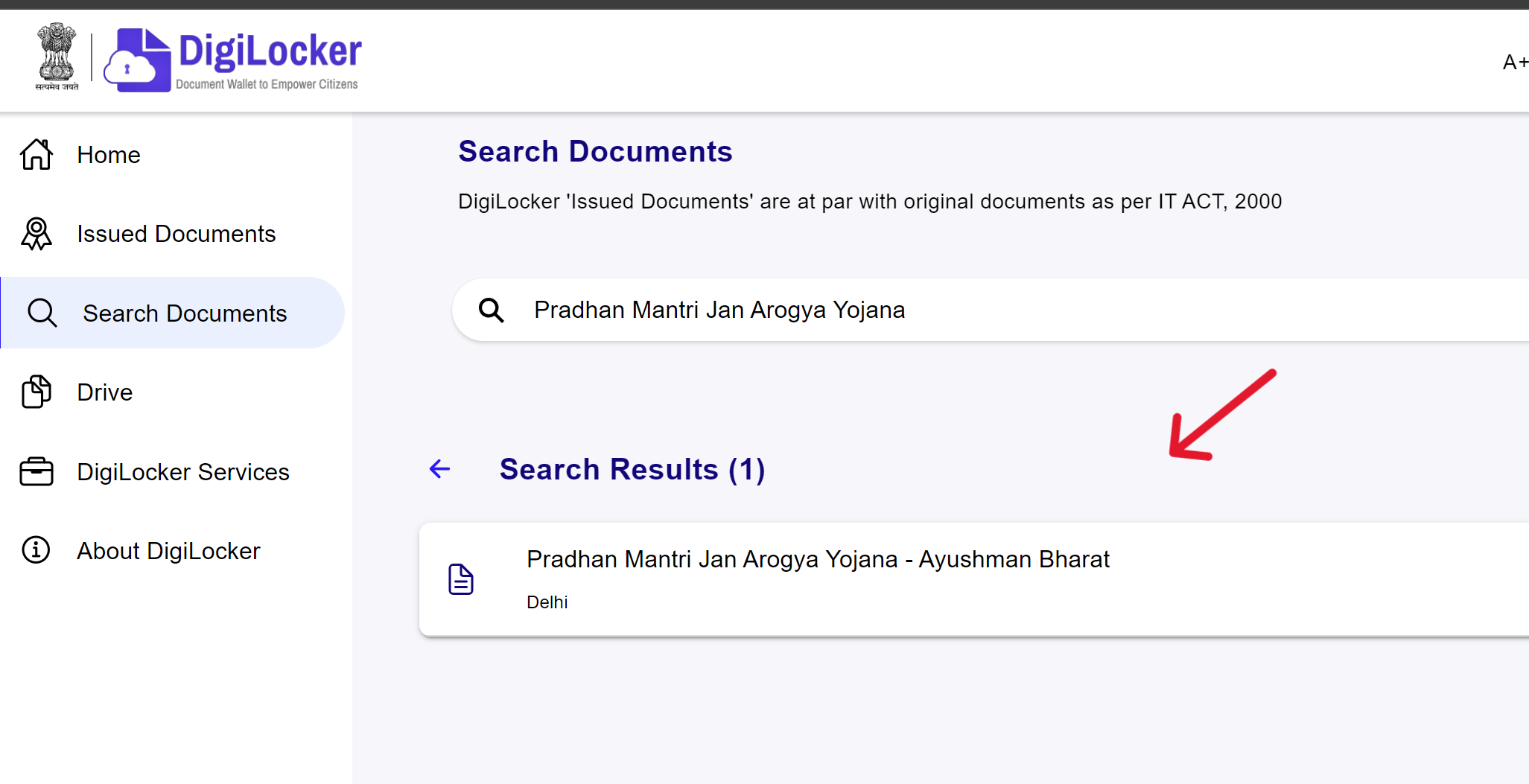Select the Search Documents magnifier icon
This screenshot has width=1529, height=784.
tap(42, 313)
